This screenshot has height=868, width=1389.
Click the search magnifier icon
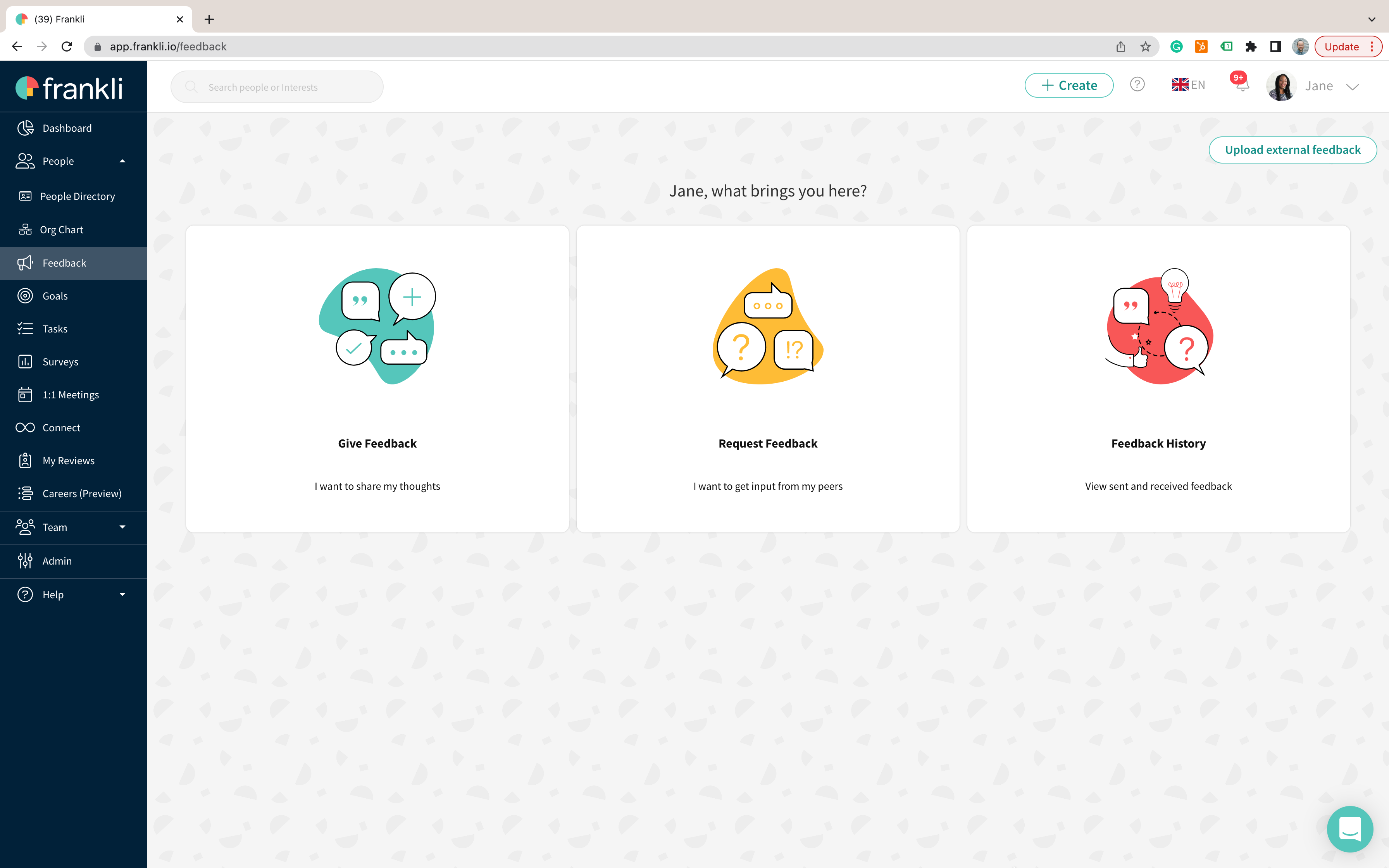coord(191,87)
